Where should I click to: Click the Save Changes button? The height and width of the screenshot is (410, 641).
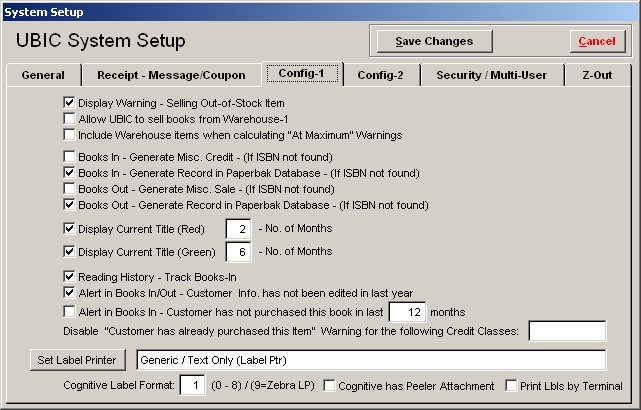click(434, 41)
